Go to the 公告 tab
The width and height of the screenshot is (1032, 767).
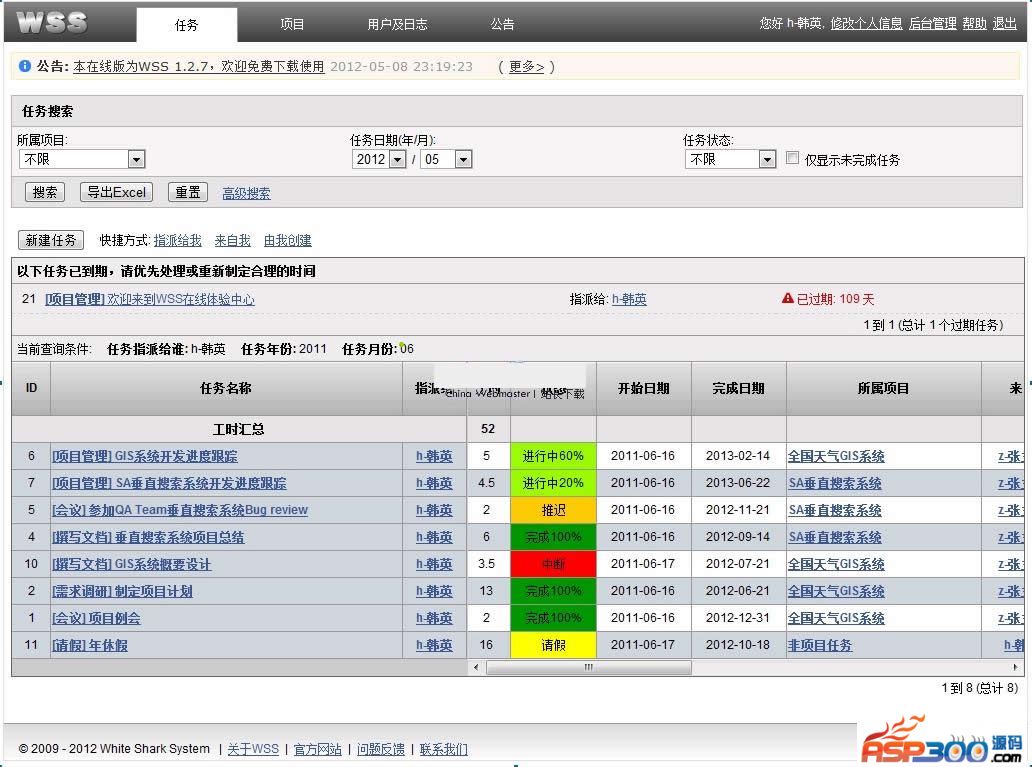(x=502, y=24)
